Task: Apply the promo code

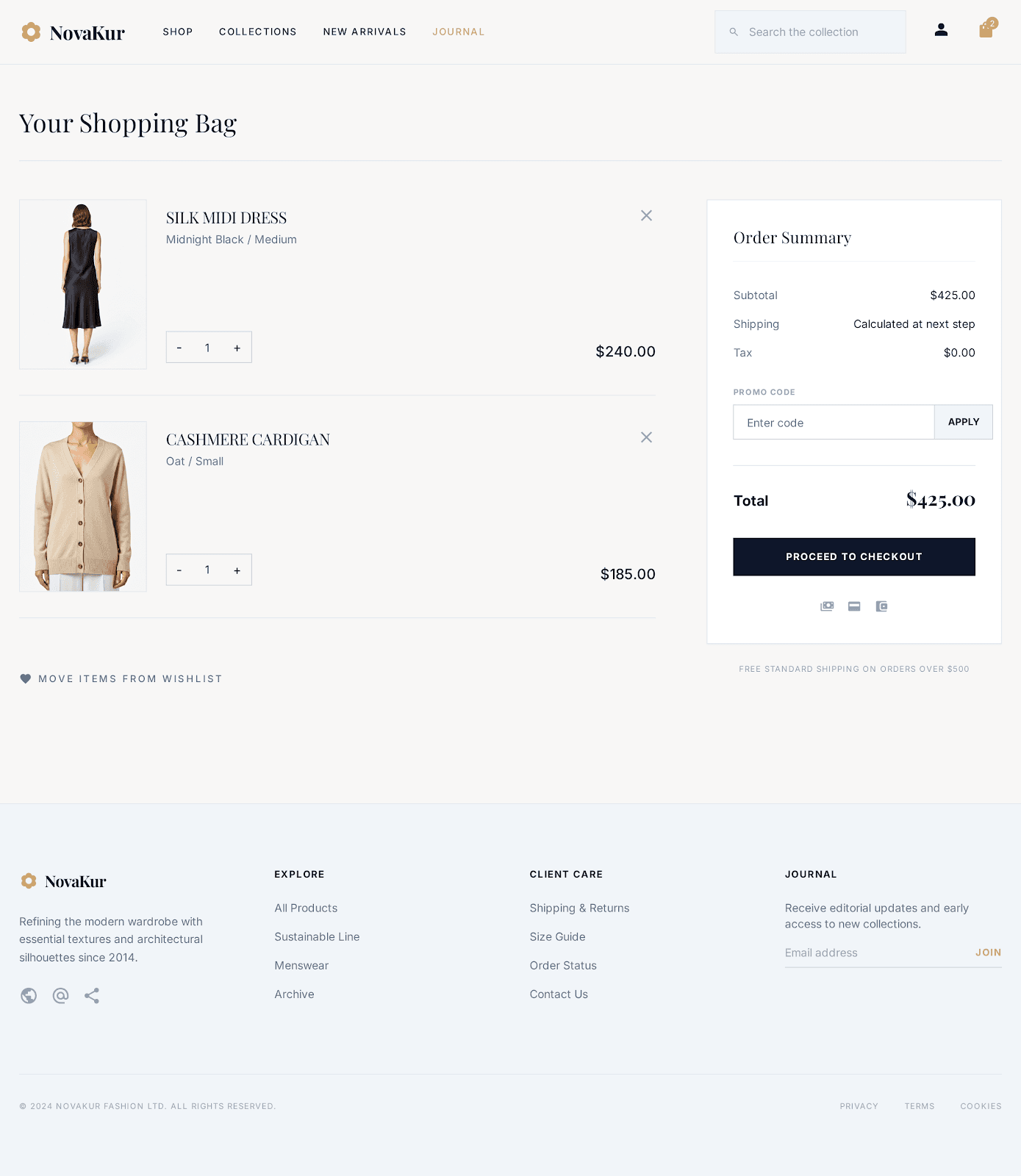Action: click(x=963, y=422)
